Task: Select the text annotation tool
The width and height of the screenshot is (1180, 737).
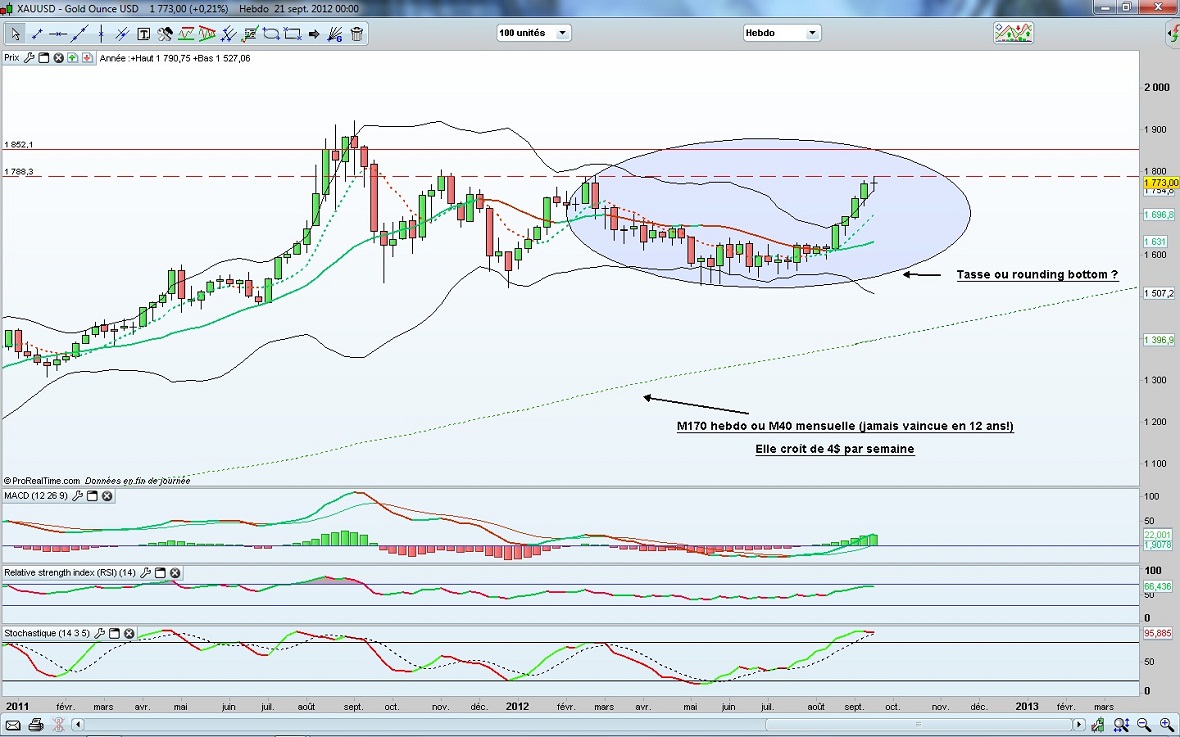Action: pyautogui.click(x=143, y=34)
